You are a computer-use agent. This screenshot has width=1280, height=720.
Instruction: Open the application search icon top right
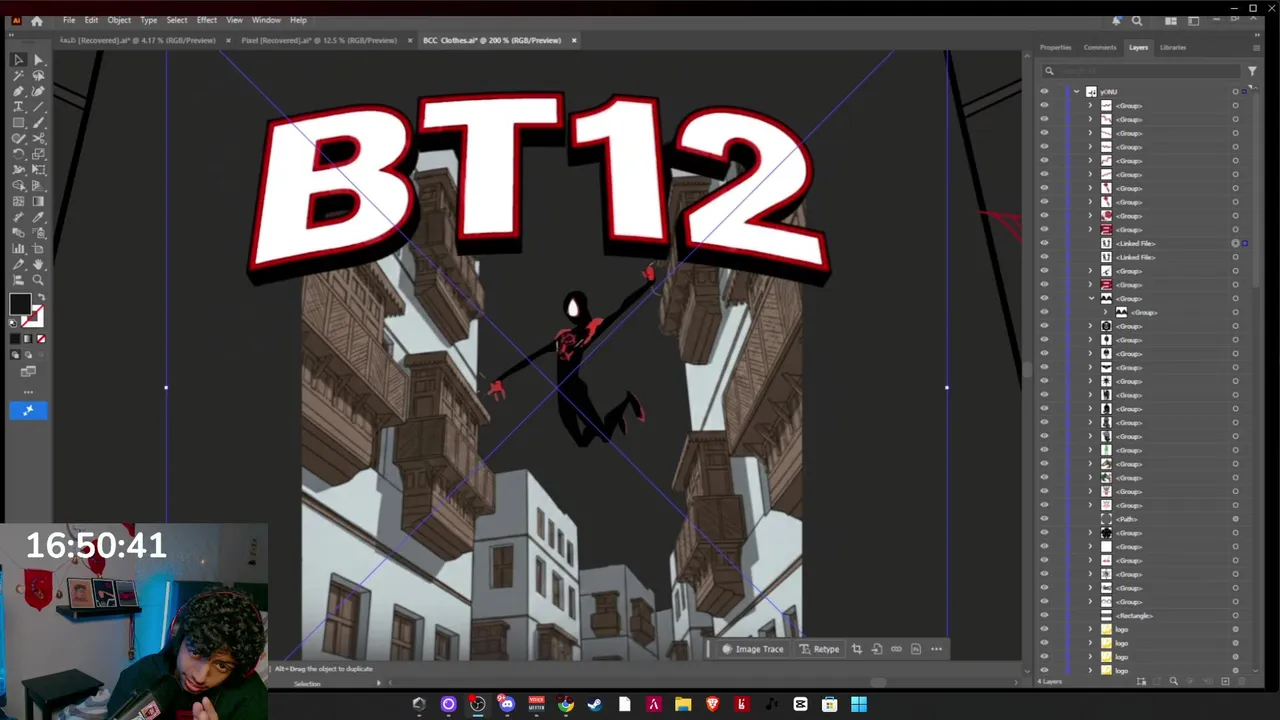point(1137,20)
